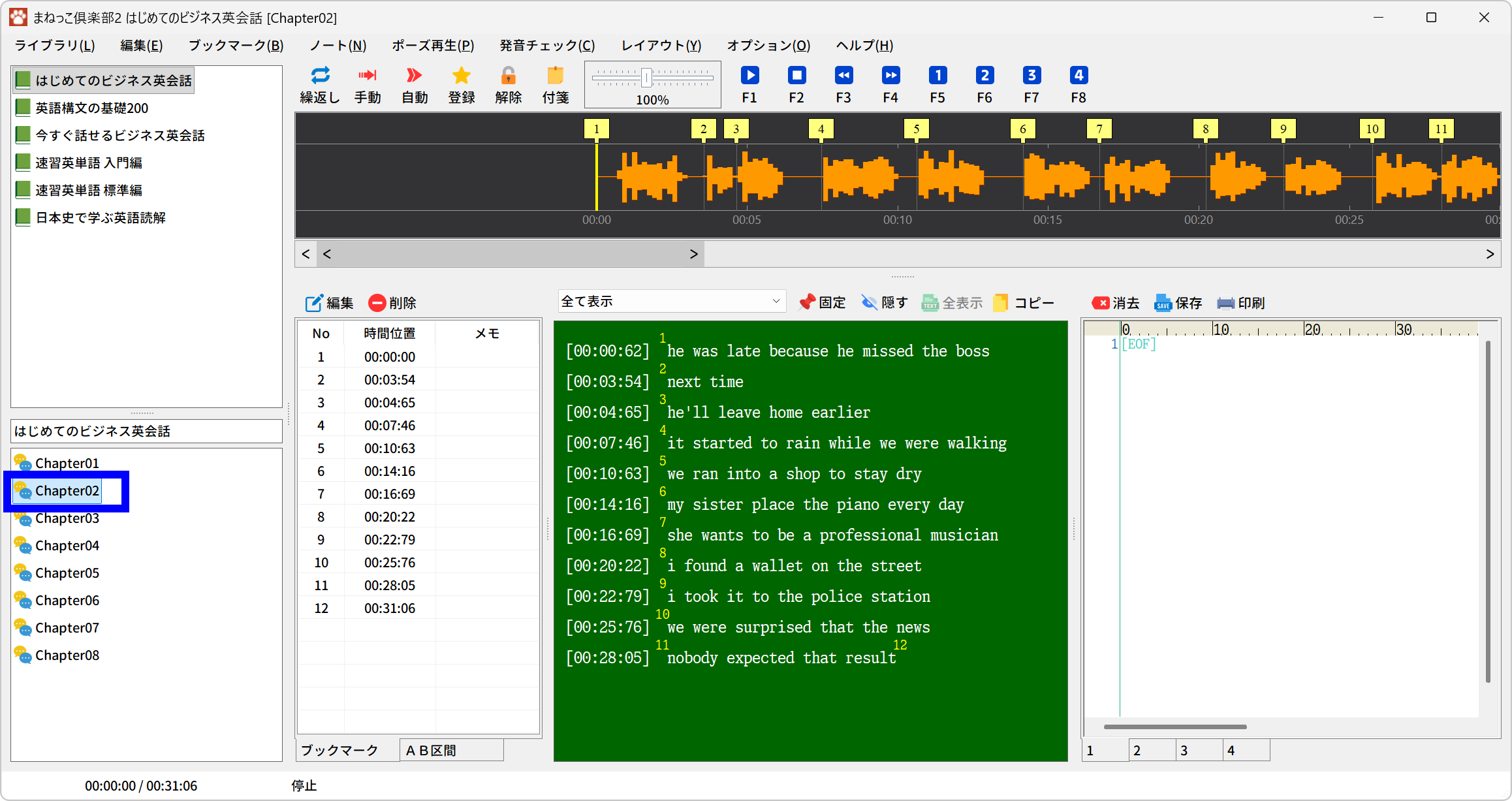The width and height of the screenshot is (1512, 801).
Task: Click the F2 stop button
Action: tap(796, 85)
